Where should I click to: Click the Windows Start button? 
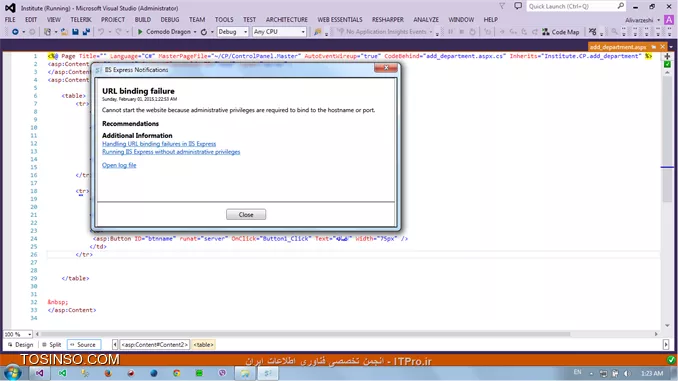tap(12, 373)
